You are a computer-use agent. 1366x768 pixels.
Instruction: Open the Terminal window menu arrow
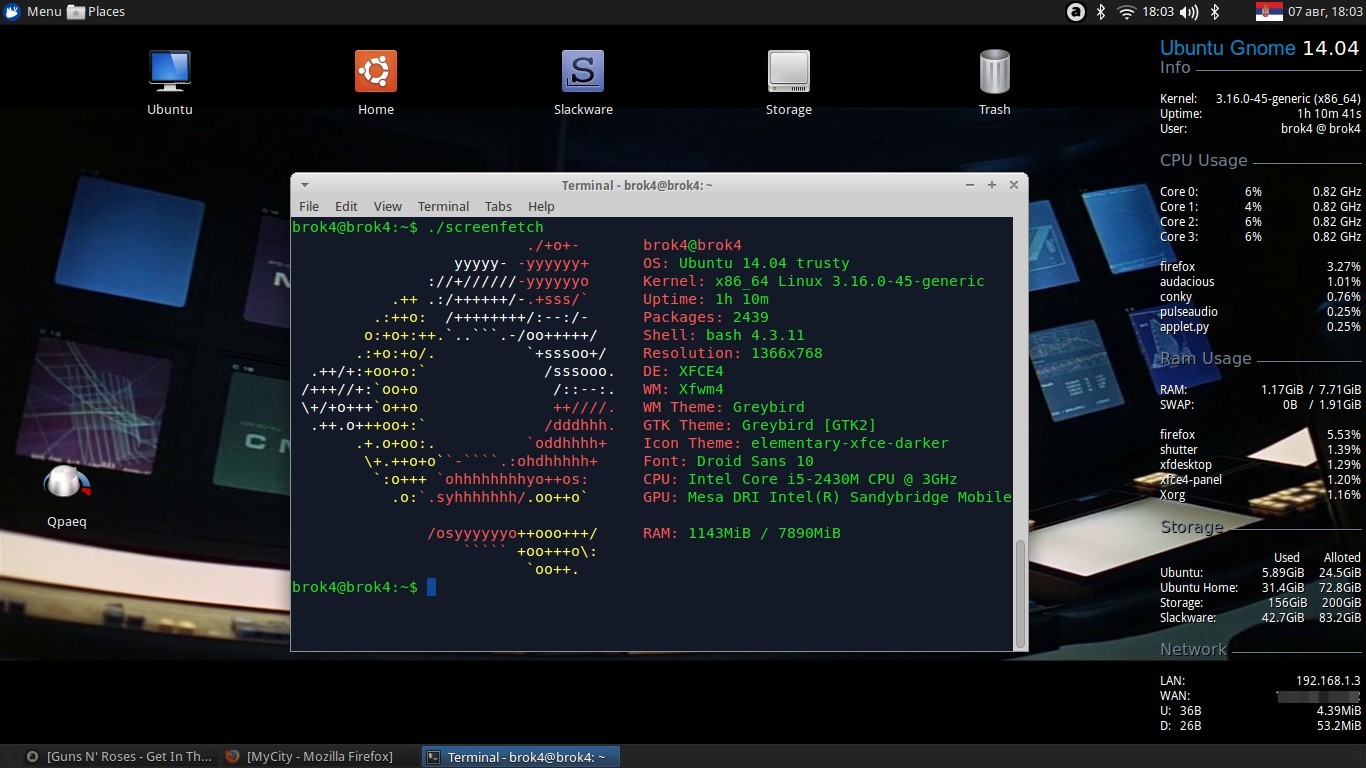pos(305,185)
